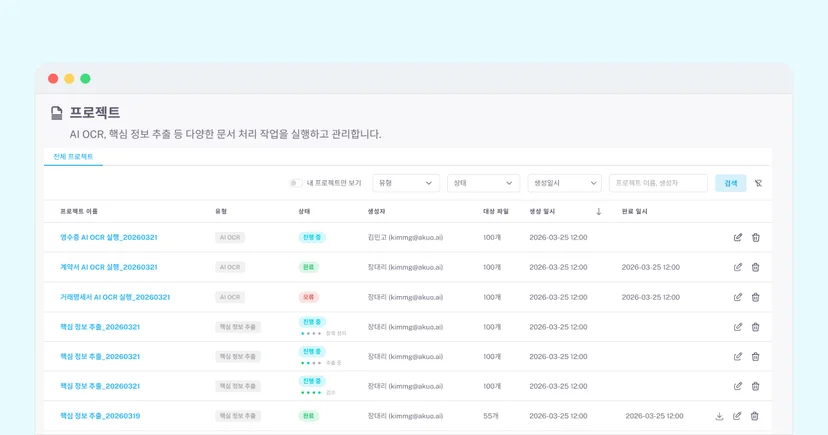Screen dimensions: 828x435
Task: Click 완료 badge in 핵심 정보 추출_20260319 row
Action: pos(308,416)
